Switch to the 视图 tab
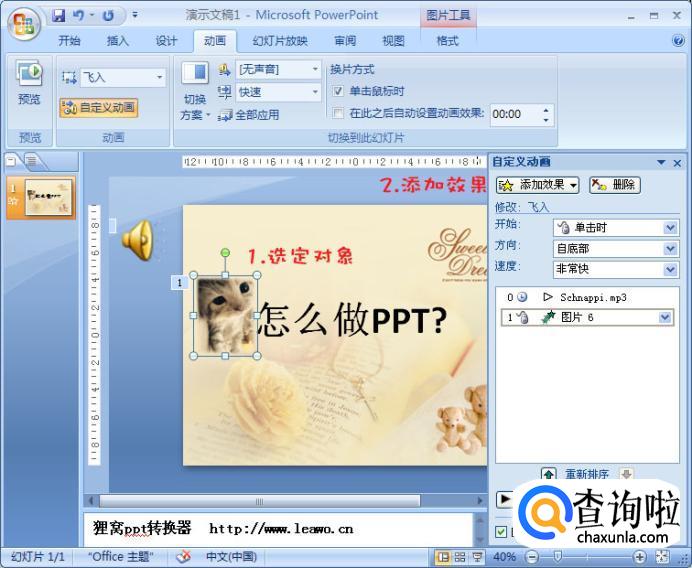Viewport: 692px width, 568px height. [x=393, y=41]
